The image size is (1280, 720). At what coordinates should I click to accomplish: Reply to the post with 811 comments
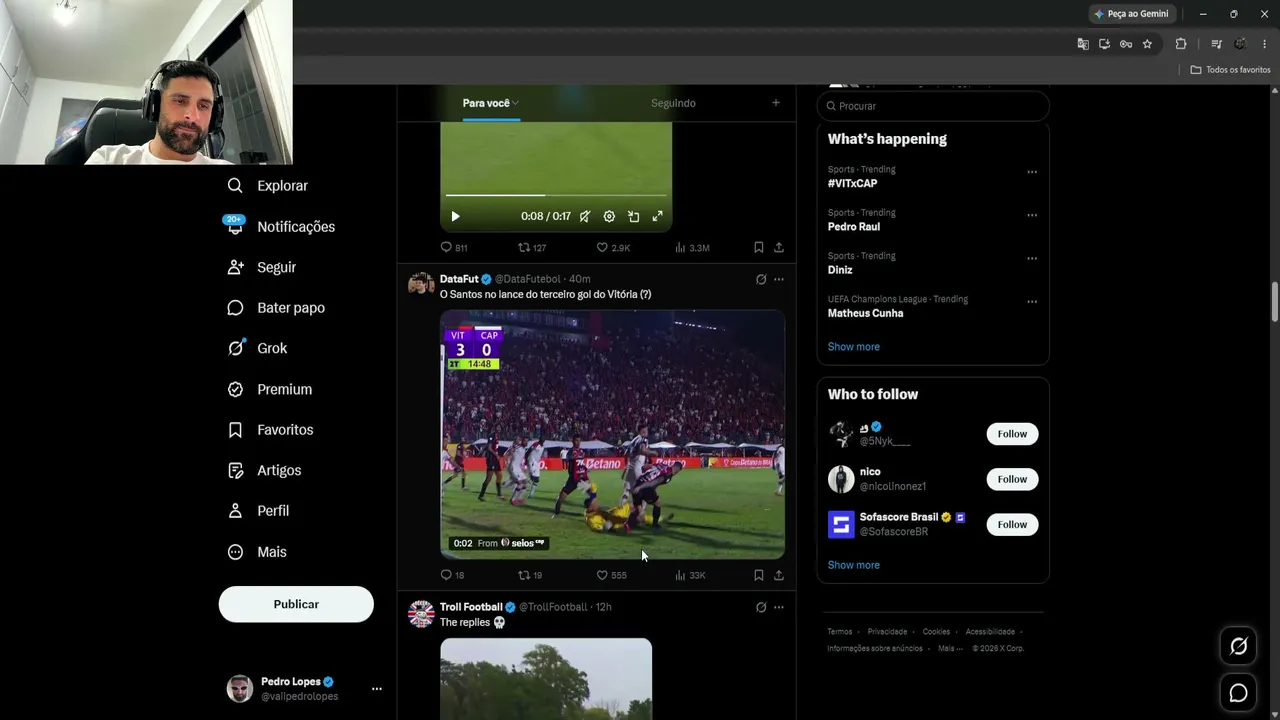[454, 248]
